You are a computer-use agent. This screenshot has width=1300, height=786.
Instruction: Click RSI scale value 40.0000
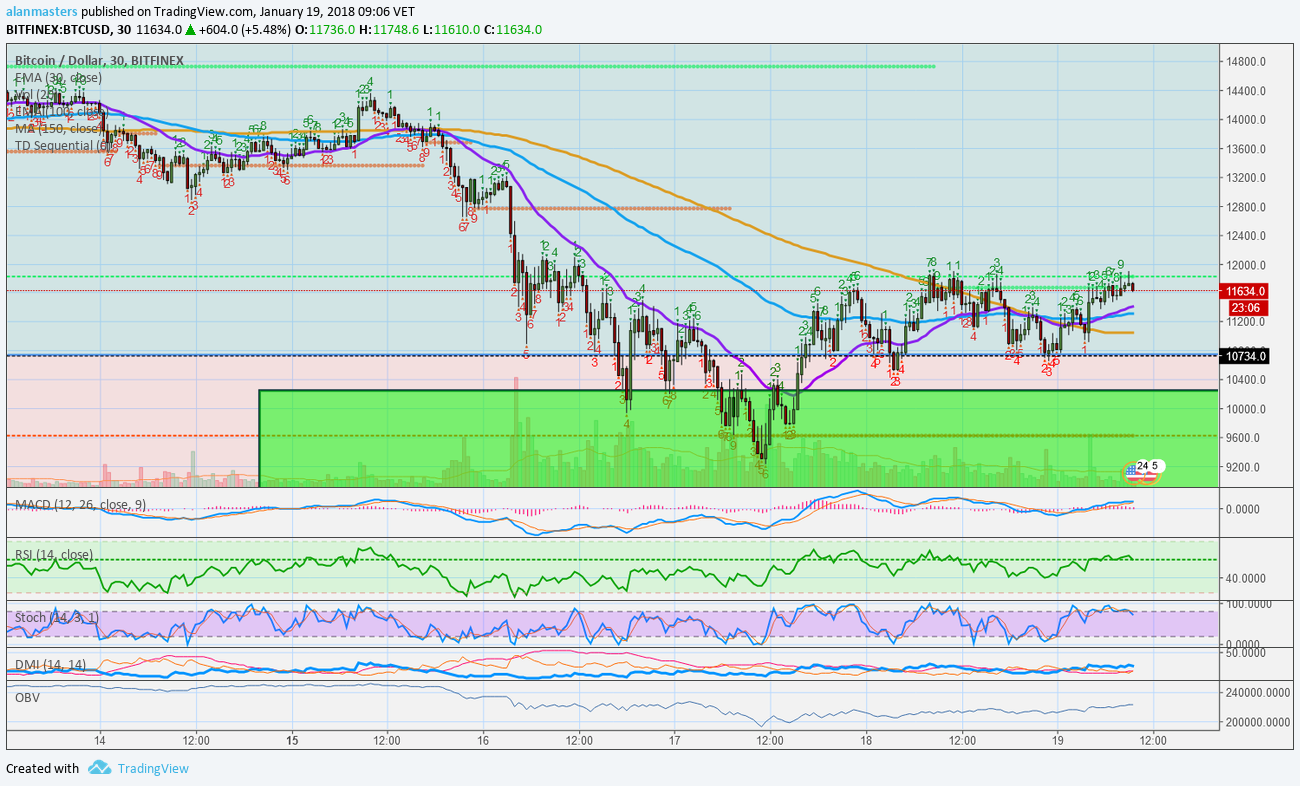point(1247,578)
